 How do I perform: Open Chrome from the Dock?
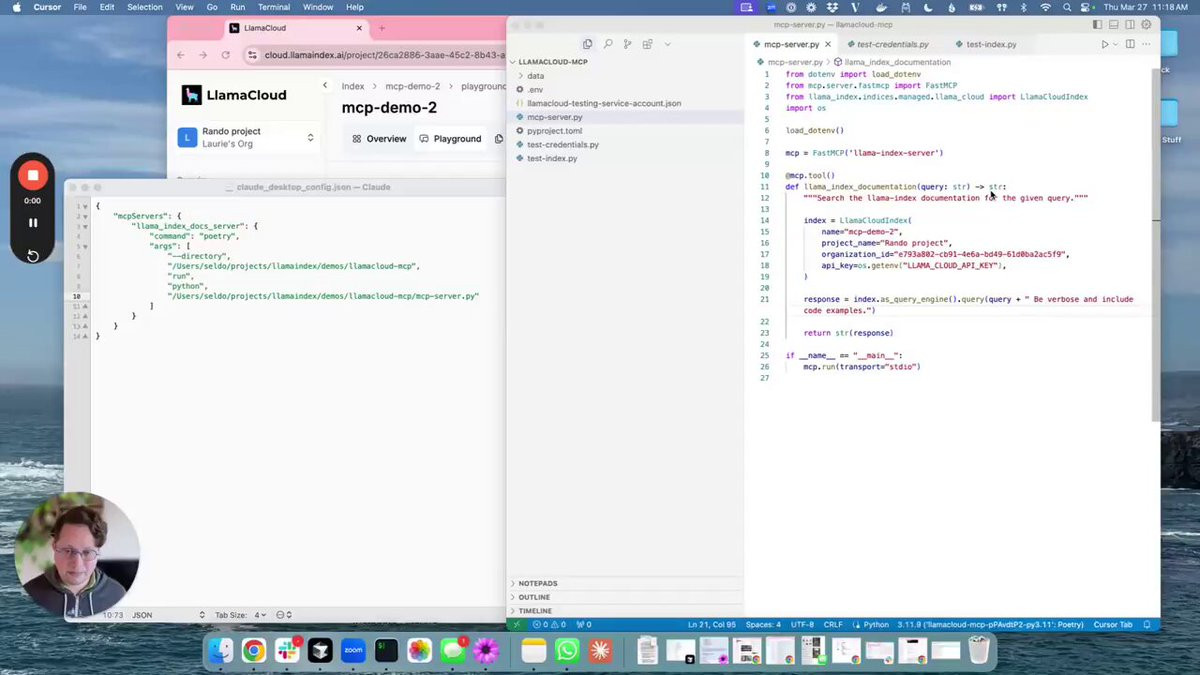point(253,651)
